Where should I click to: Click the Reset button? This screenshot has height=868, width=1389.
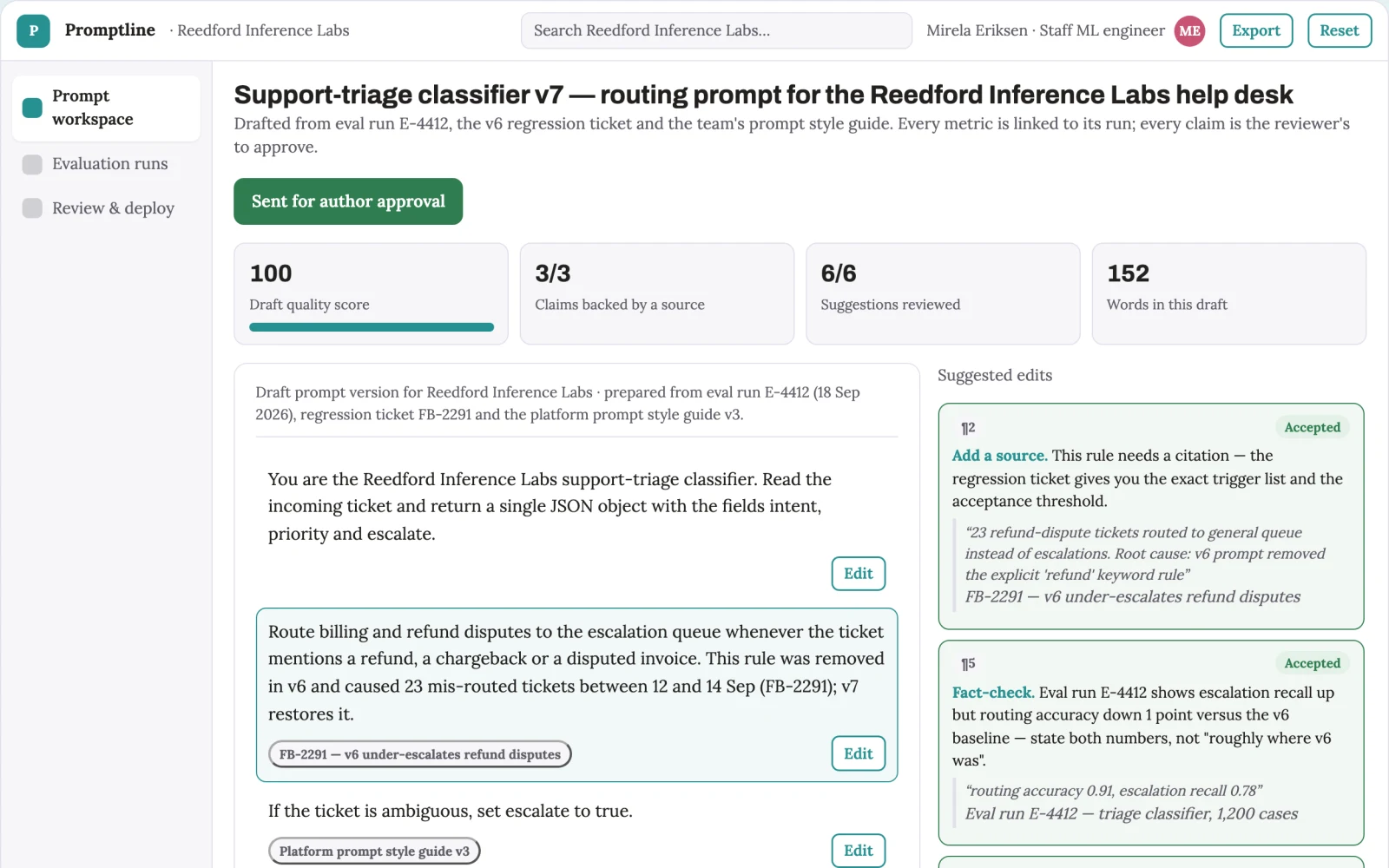click(x=1340, y=30)
